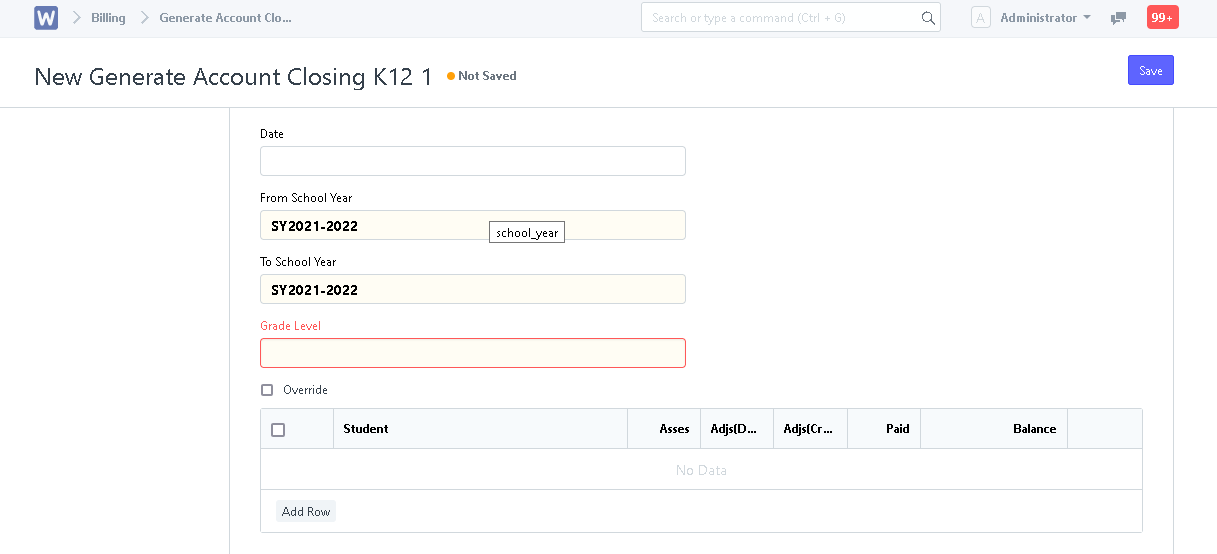The width and height of the screenshot is (1217, 554).
Task: Open the To School Year link field
Action: click(473, 289)
